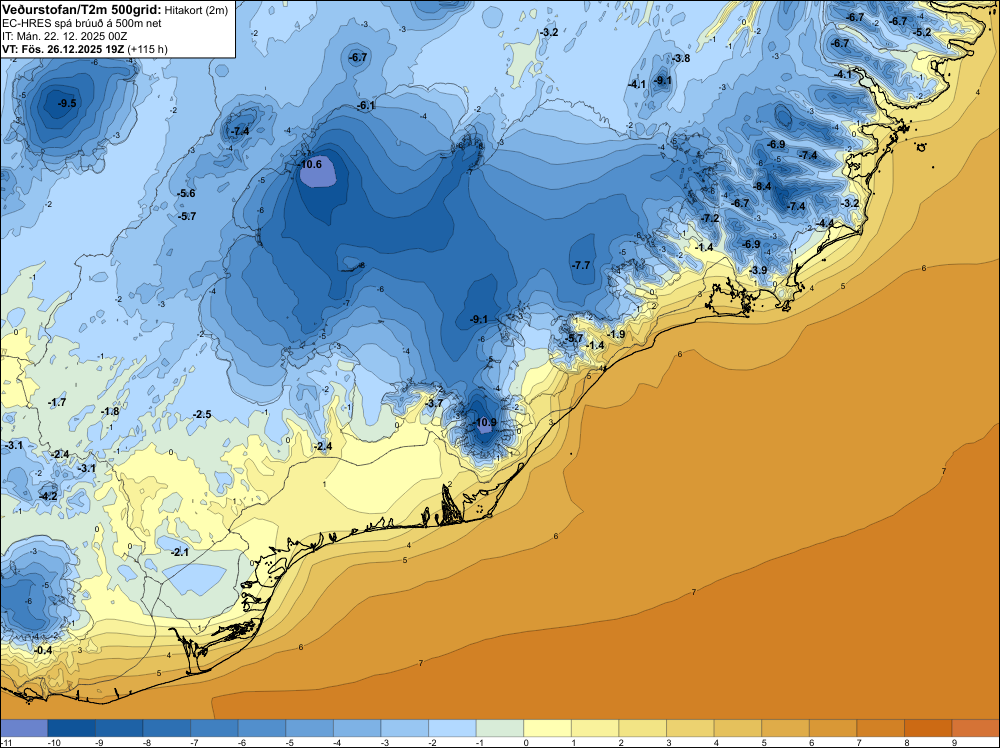The height and width of the screenshot is (748, 1000).
Task: Click the legend tick label '-11'
Action: coord(6,742)
